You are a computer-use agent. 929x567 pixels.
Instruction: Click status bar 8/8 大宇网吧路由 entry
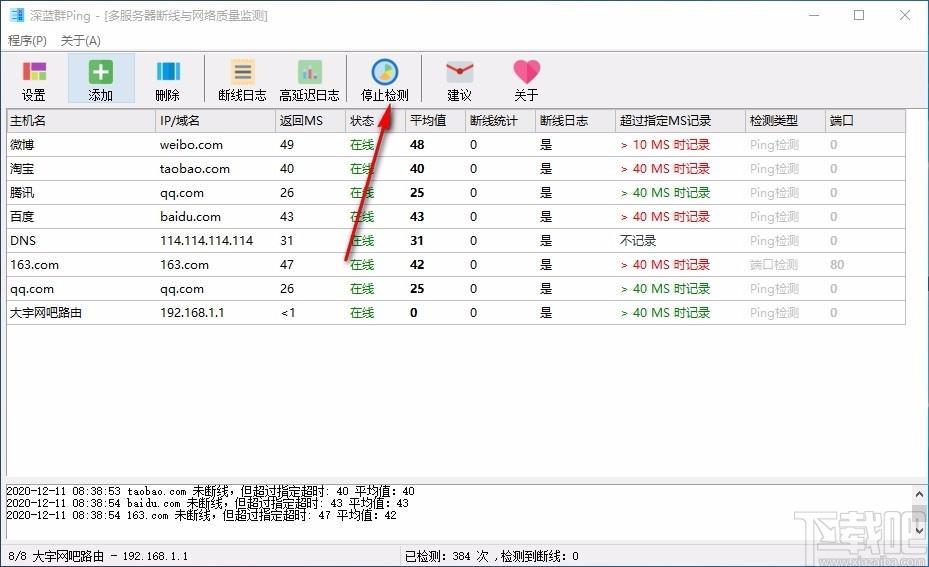click(x=98, y=556)
